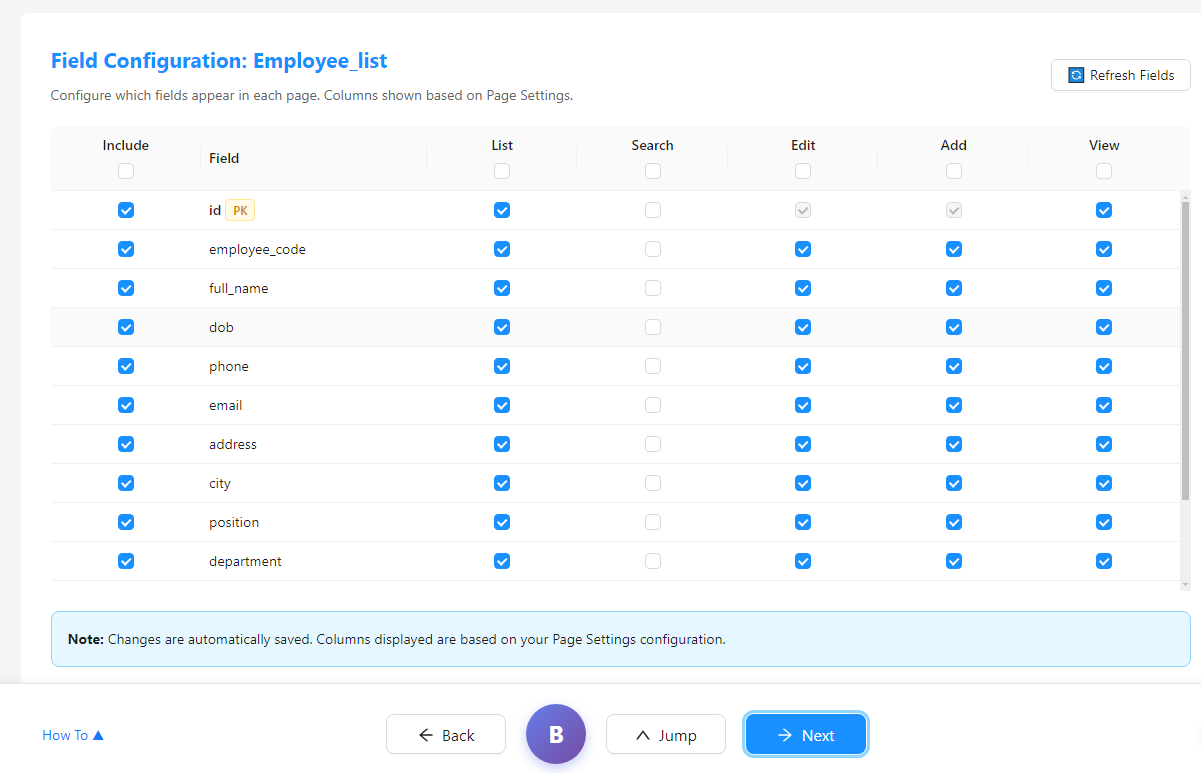Toggle select-all checkbox under Search header

point(653,171)
